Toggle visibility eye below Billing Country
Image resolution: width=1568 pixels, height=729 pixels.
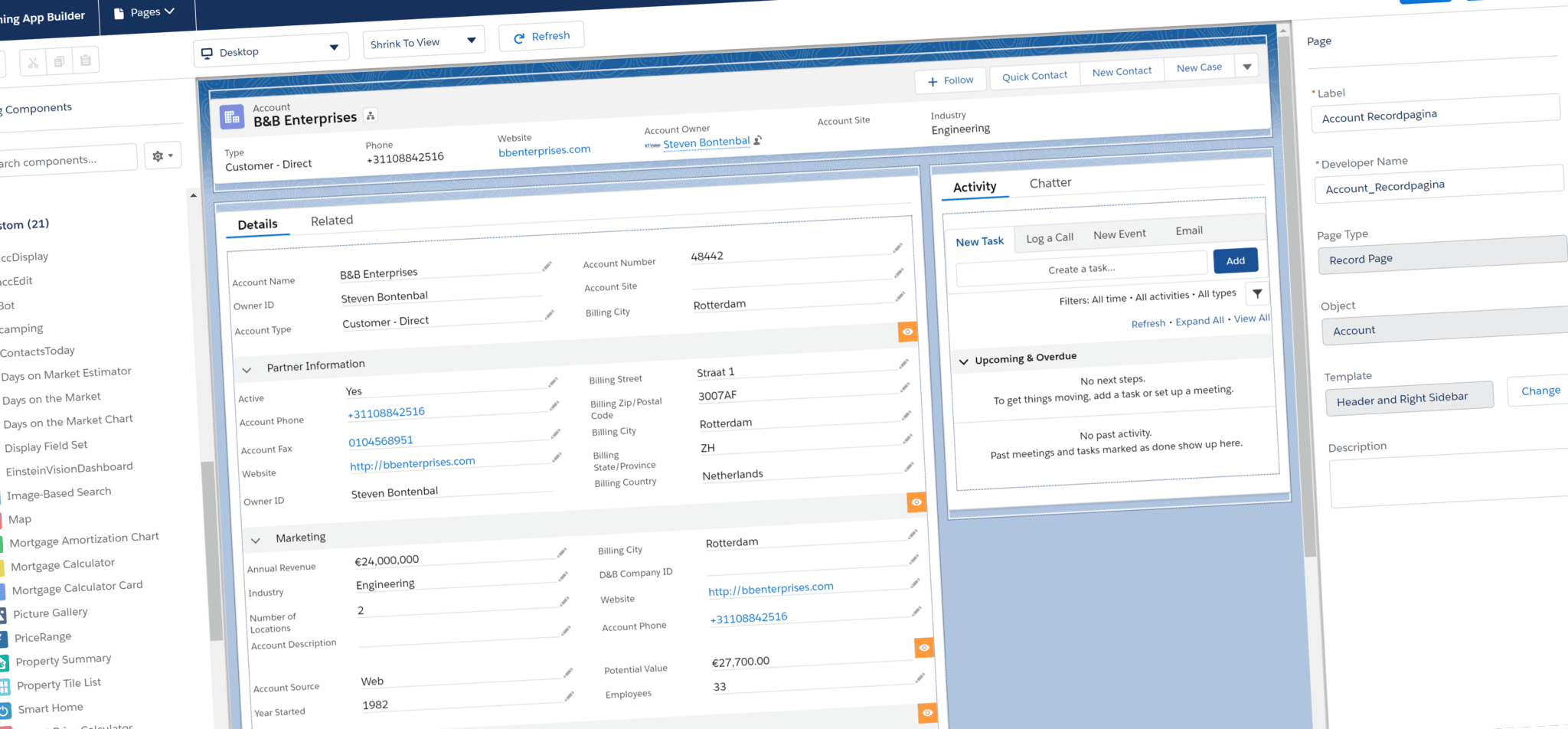[916, 502]
